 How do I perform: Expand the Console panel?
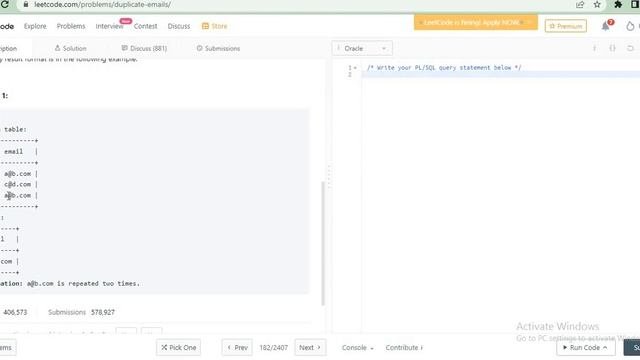pyautogui.click(x=358, y=348)
